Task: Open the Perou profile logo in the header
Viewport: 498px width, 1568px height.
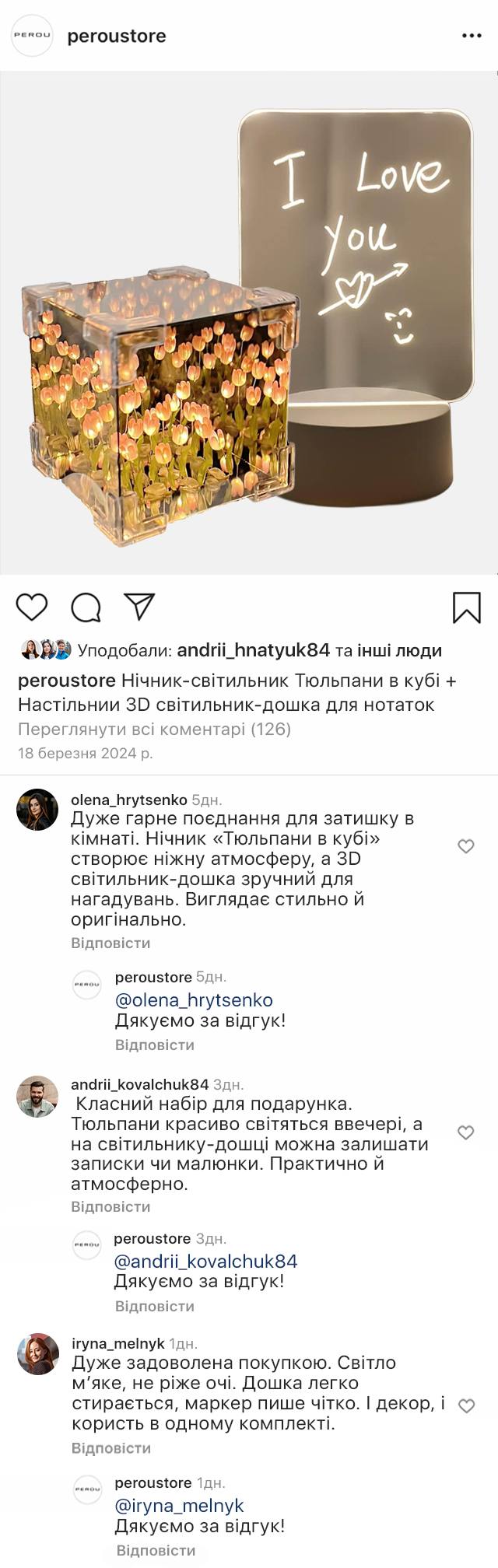Action: point(32,36)
